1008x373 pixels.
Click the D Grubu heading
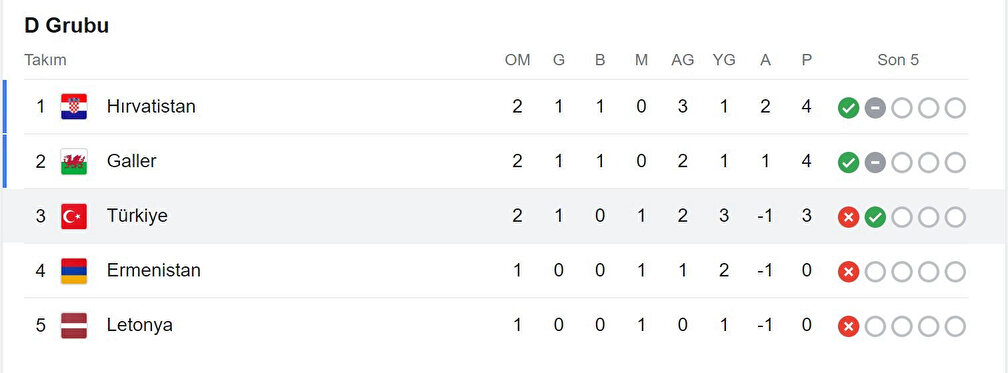pyautogui.click(x=67, y=26)
